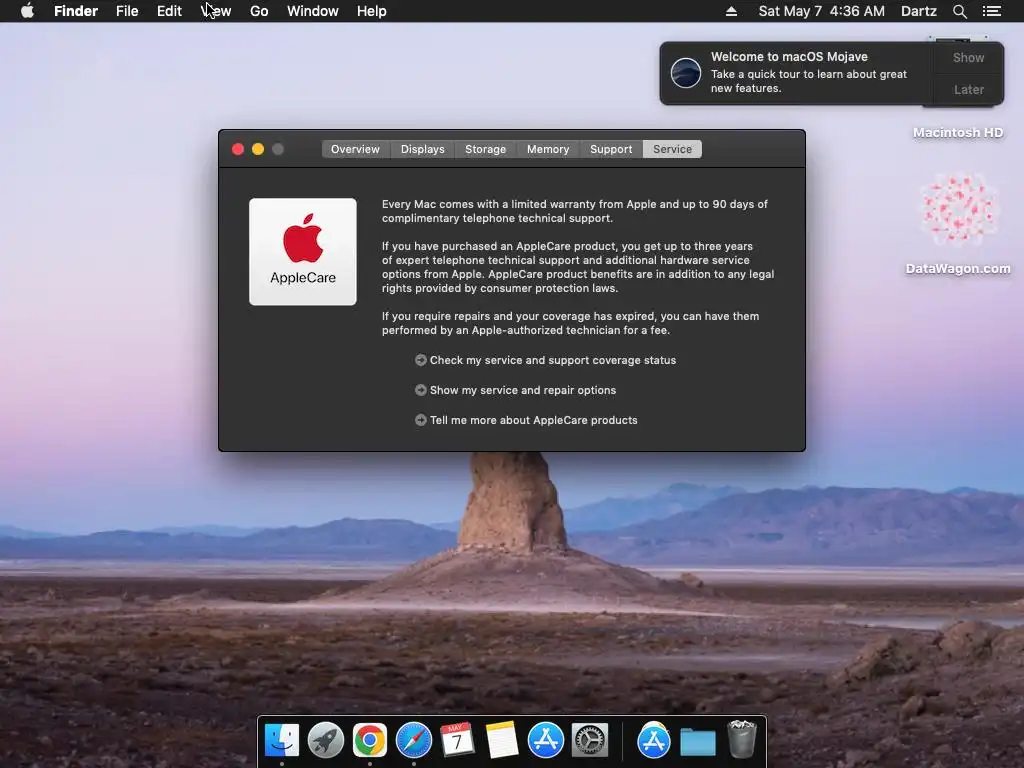This screenshot has height=768, width=1024.
Task: Click arrow icon beside Tell me more AppleCare
Action: point(421,420)
